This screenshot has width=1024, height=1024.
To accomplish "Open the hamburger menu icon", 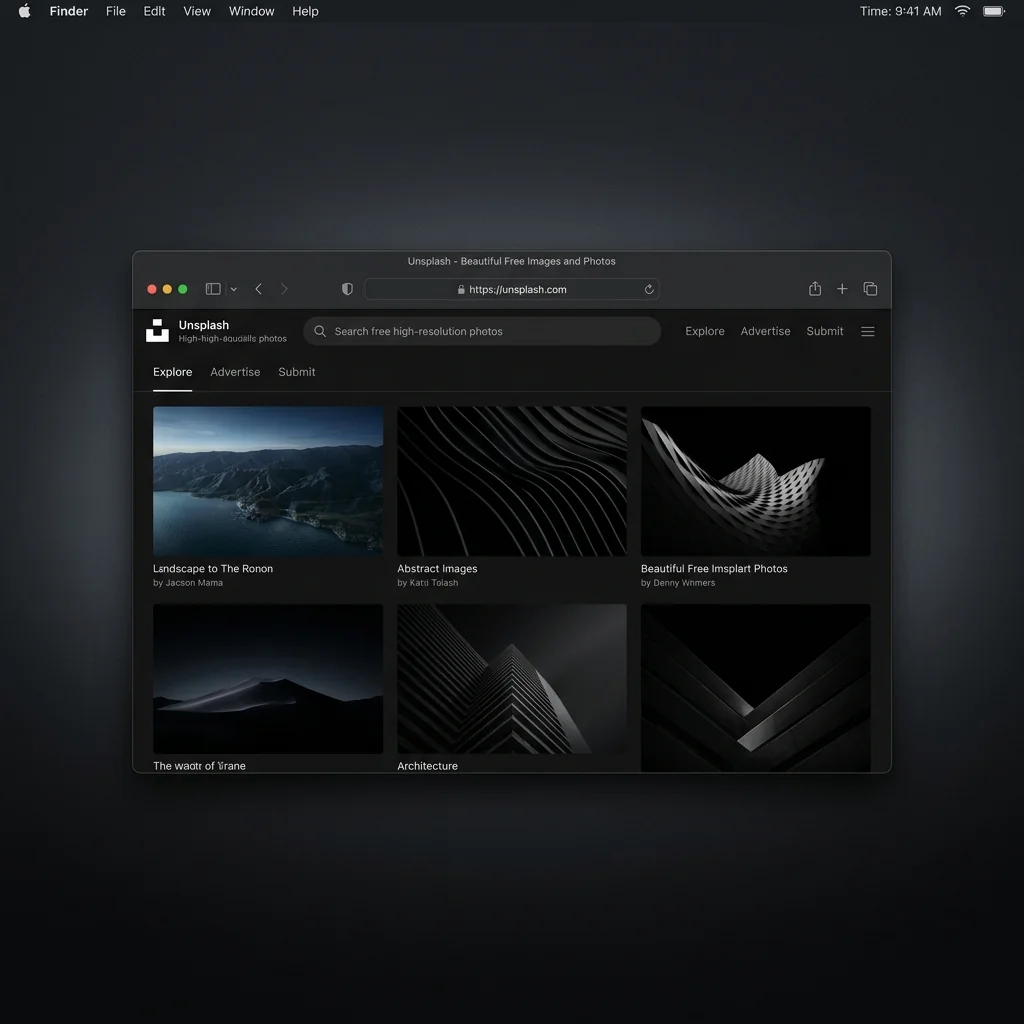I will [867, 332].
